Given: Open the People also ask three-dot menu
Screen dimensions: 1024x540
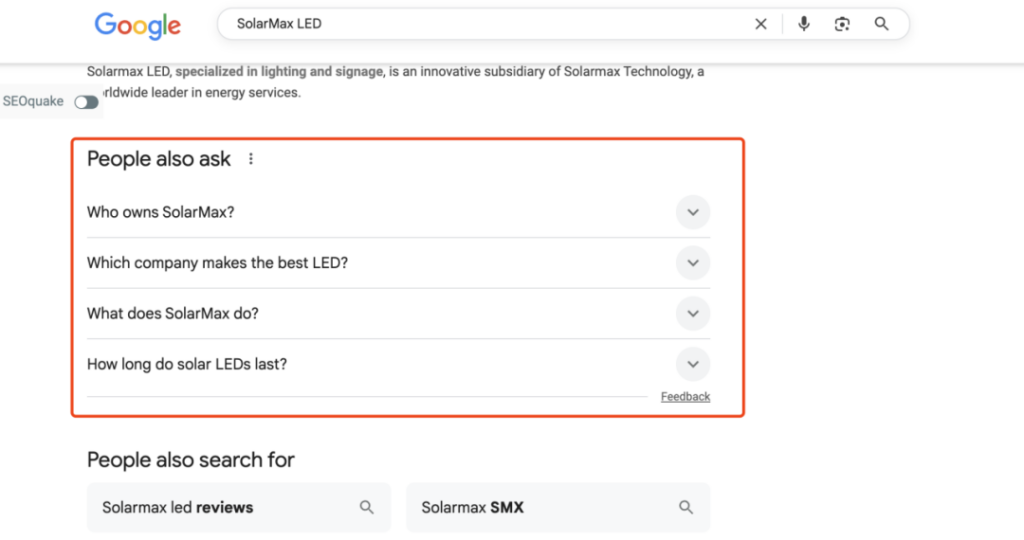Looking at the screenshot, I should pos(251,159).
